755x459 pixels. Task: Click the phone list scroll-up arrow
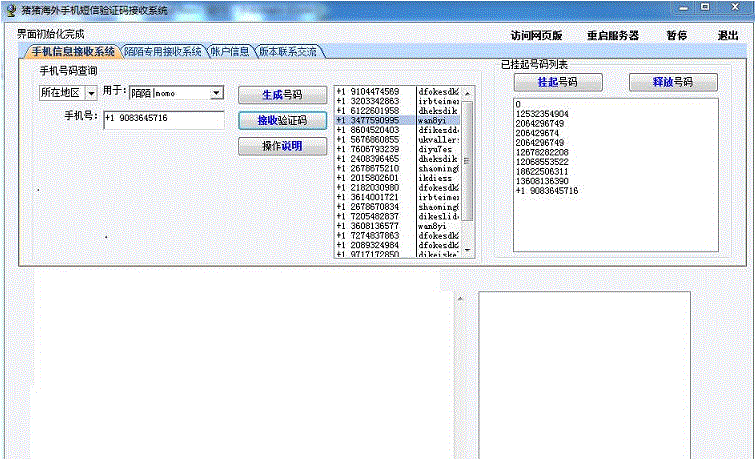coord(468,92)
